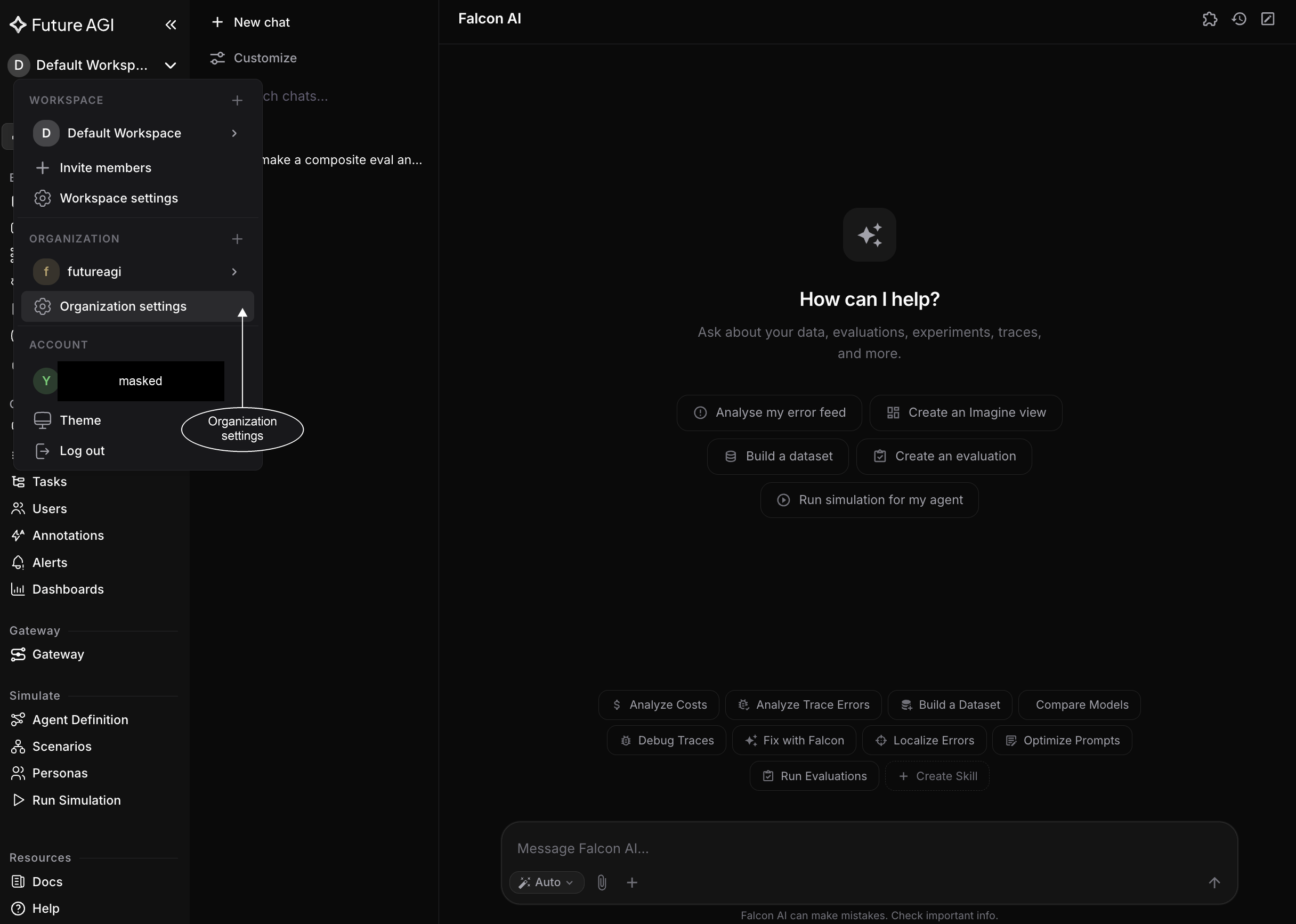Viewport: 1296px width, 924px height.
Task: Open Organization settings menu entry
Action: pyautogui.click(x=137, y=307)
